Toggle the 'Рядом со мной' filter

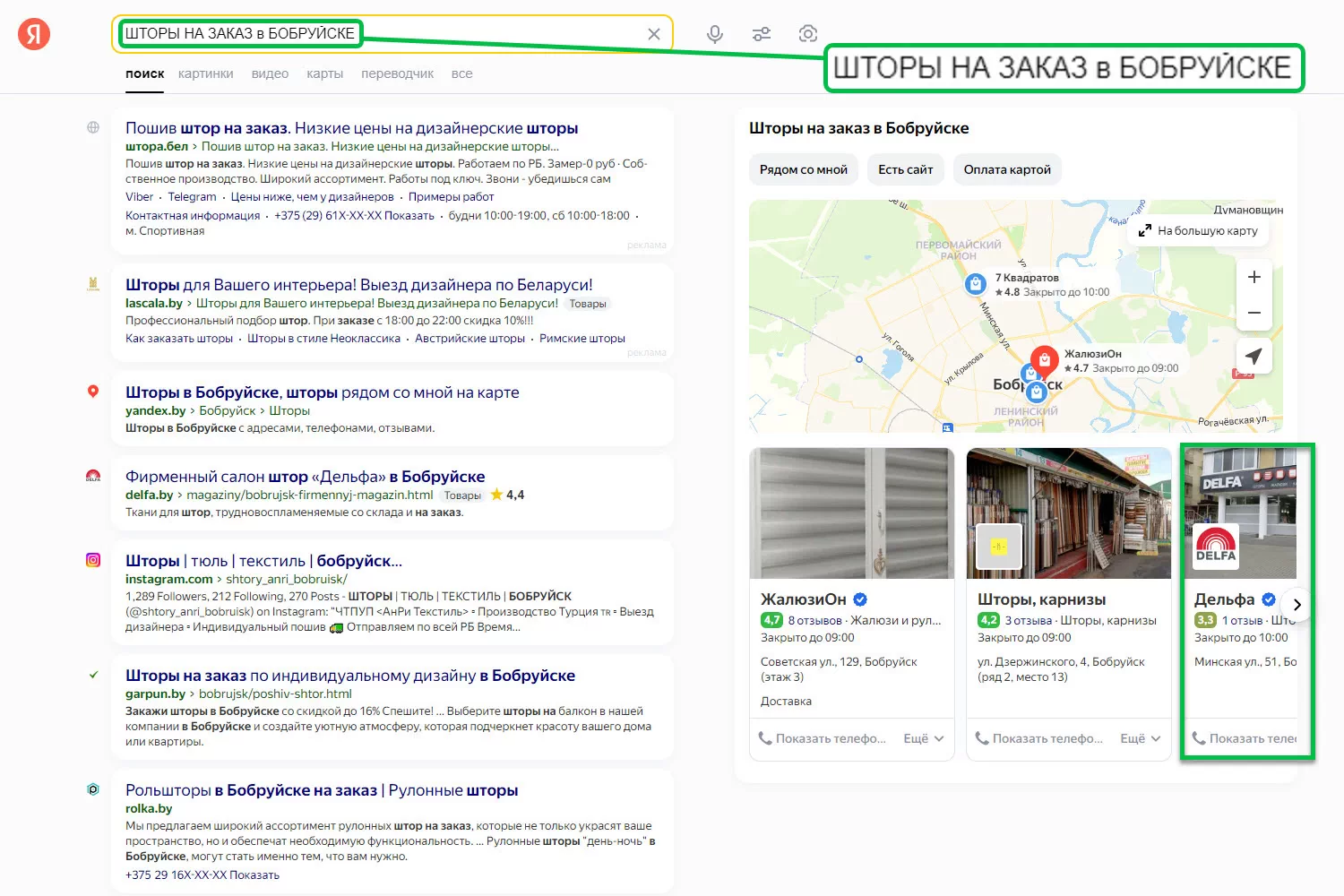[x=803, y=169]
